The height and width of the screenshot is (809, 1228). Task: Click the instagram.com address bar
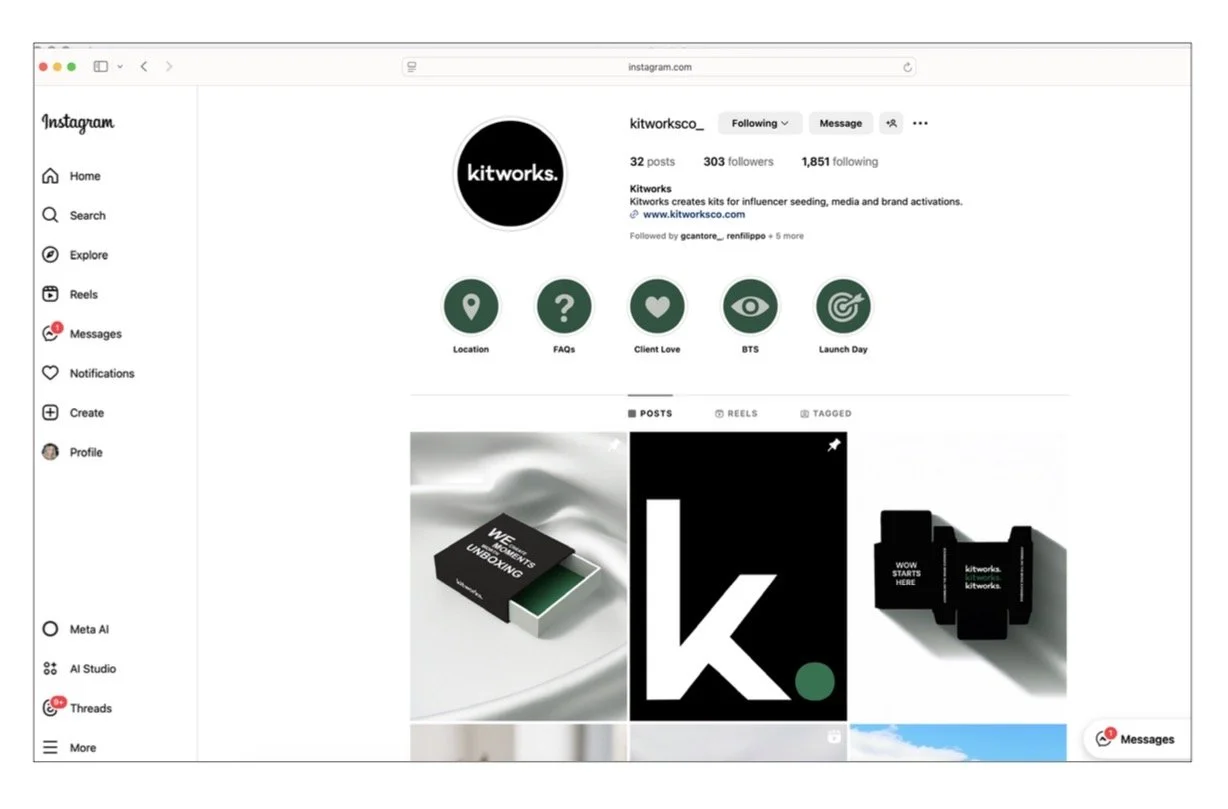[659, 67]
